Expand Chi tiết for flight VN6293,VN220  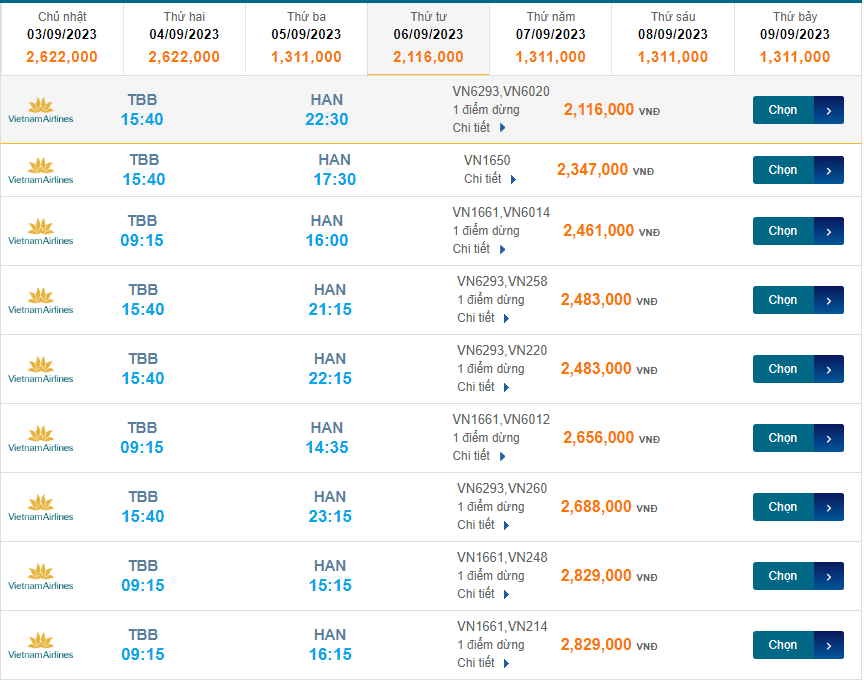(x=484, y=387)
